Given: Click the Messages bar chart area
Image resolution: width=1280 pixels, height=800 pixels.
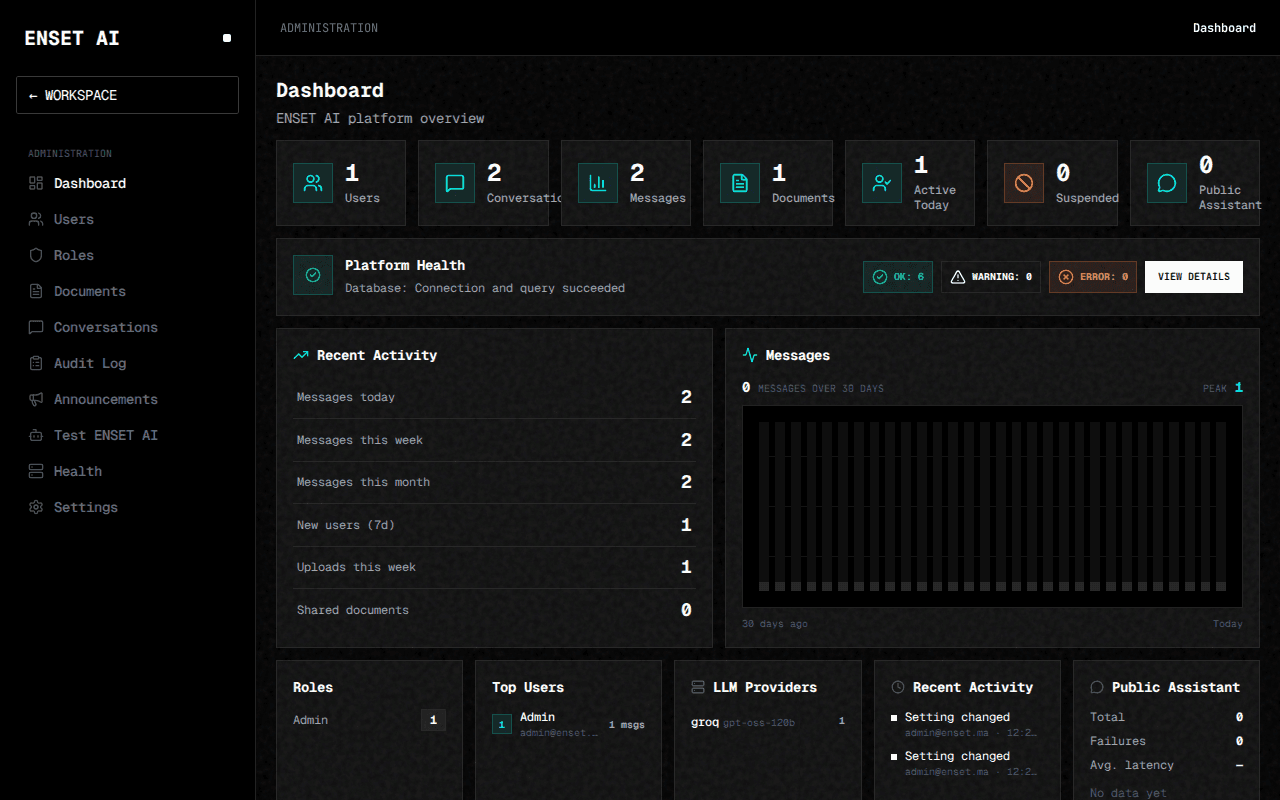Looking at the screenshot, I should click(992, 506).
